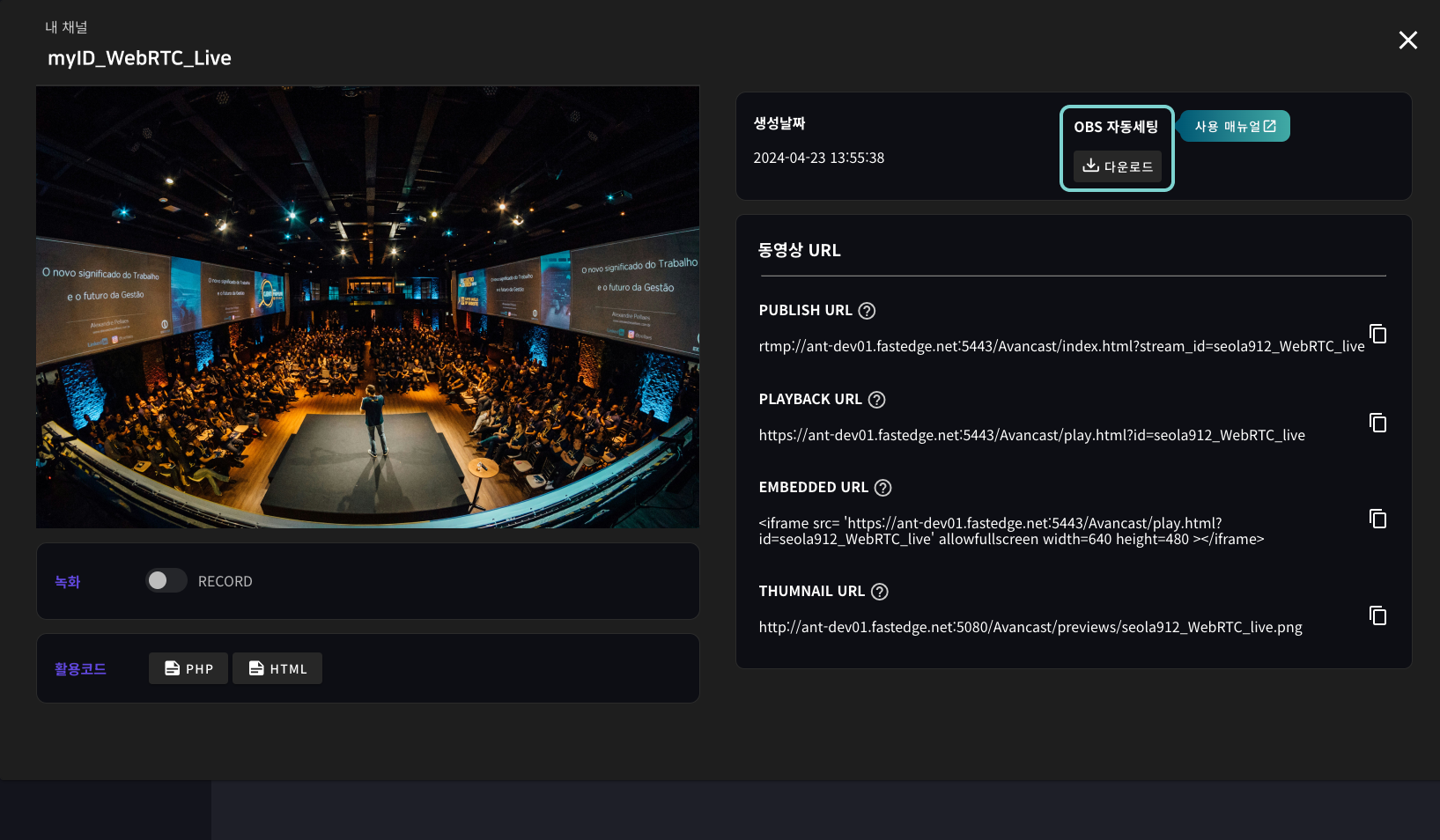Show help for THUMNAIL URL
The width and height of the screenshot is (1440, 840).
pos(879,592)
